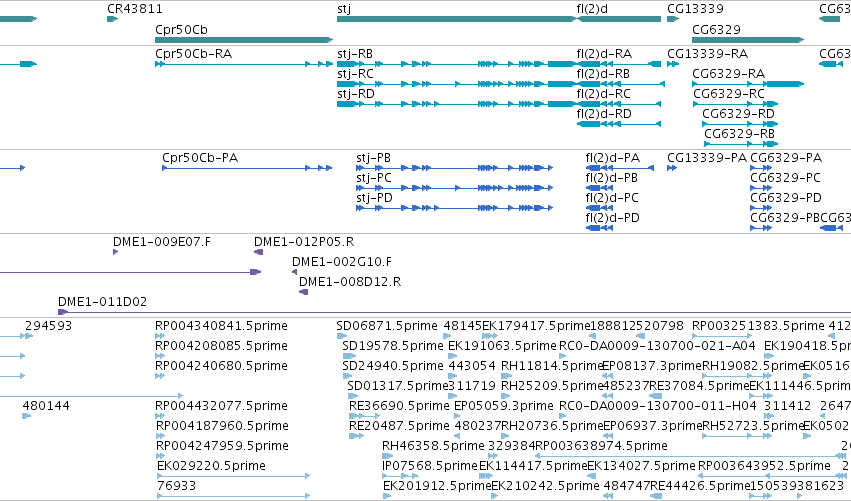Select EST label RE36690.5prime
The image size is (851, 501).
(399, 406)
